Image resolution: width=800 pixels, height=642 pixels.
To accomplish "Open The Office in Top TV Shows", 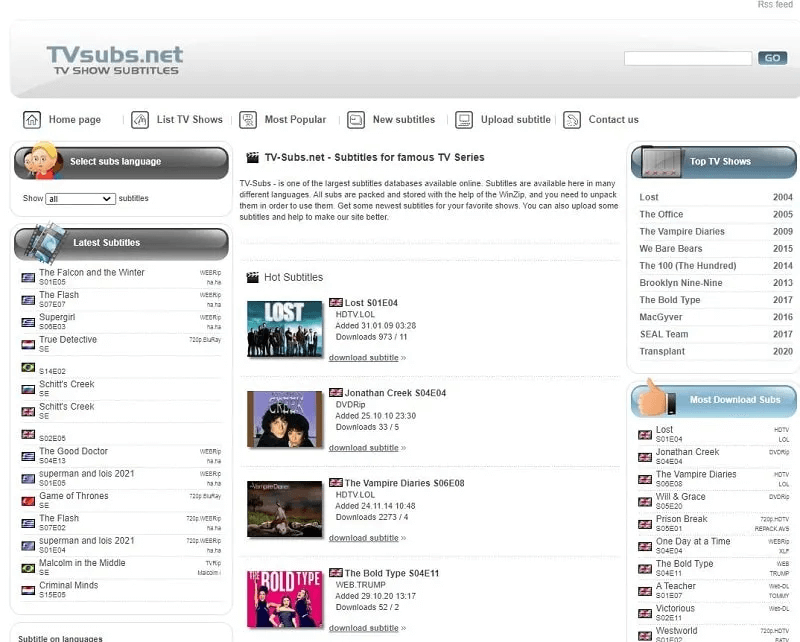I will (x=661, y=214).
